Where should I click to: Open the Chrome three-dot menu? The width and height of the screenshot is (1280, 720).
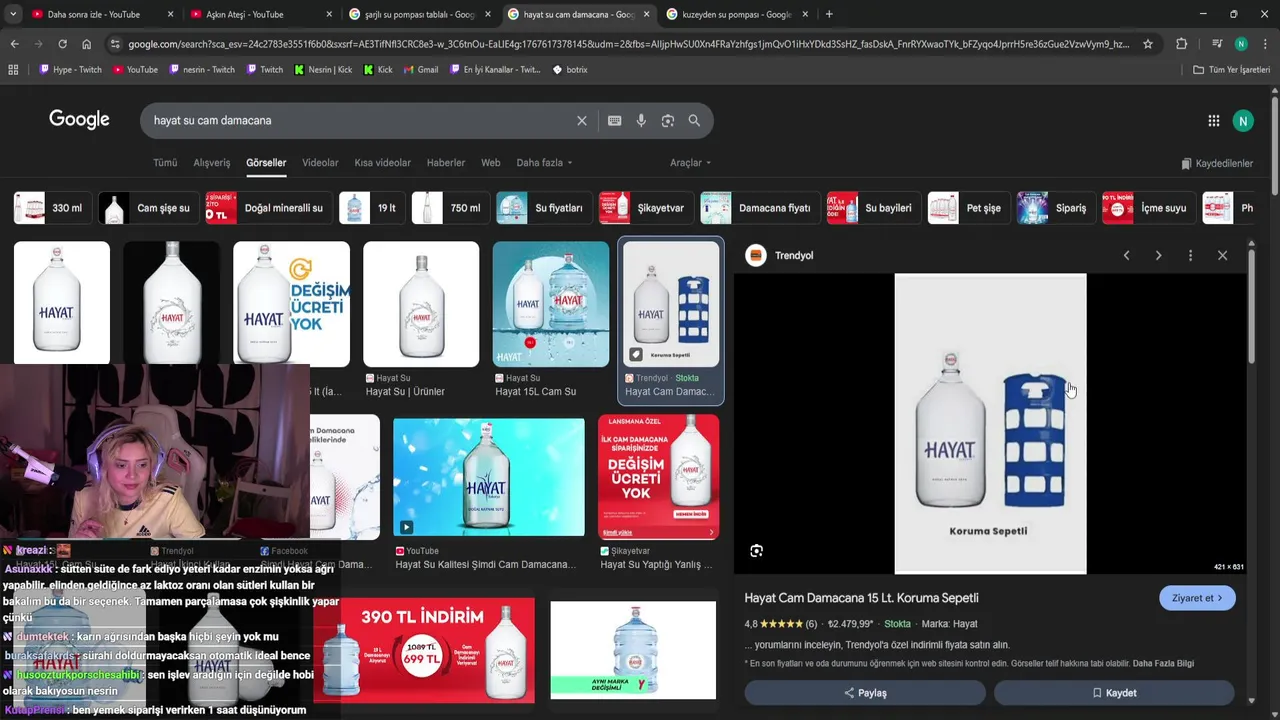coord(1266,44)
